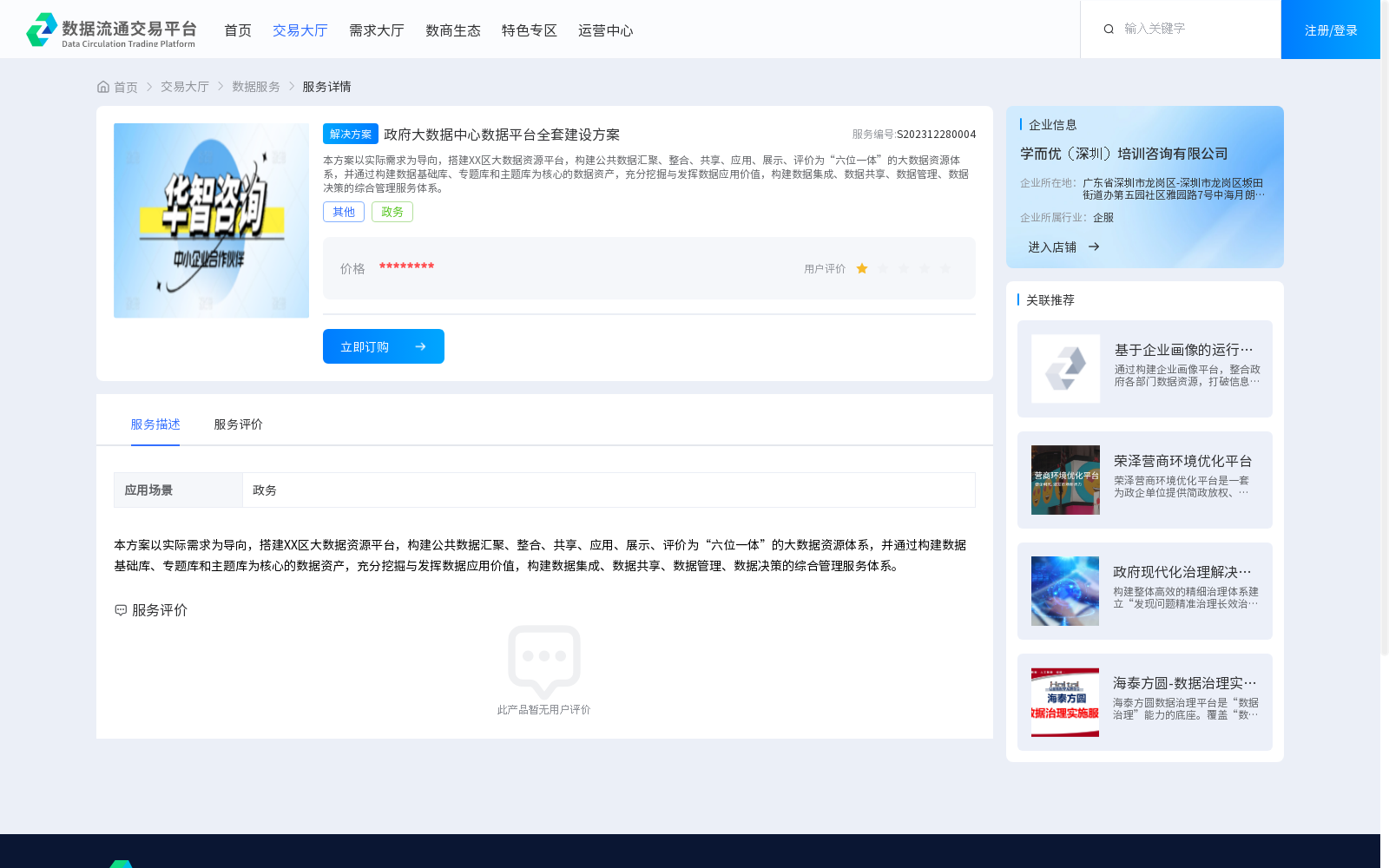Screen dimensions: 1389x868
Task: Click the fourth rating star
Action: 925,269
